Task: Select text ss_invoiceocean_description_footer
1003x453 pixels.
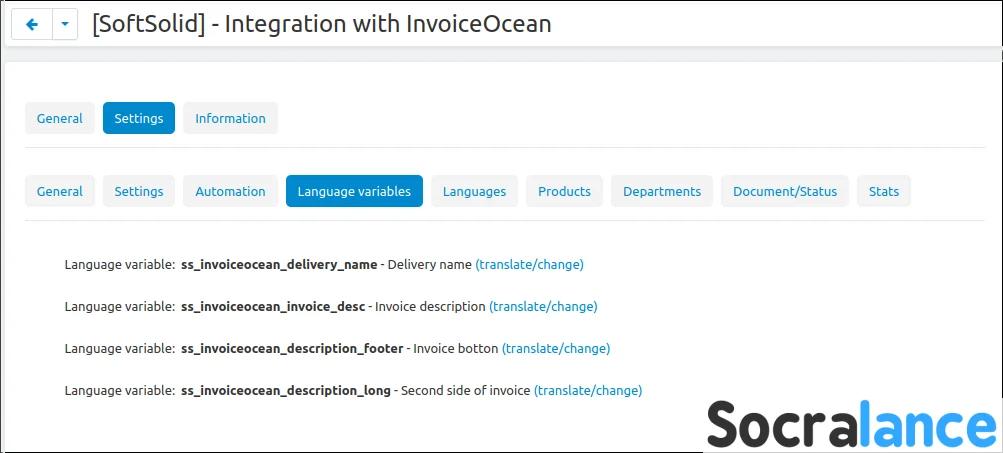Action: [x=292, y=349]
